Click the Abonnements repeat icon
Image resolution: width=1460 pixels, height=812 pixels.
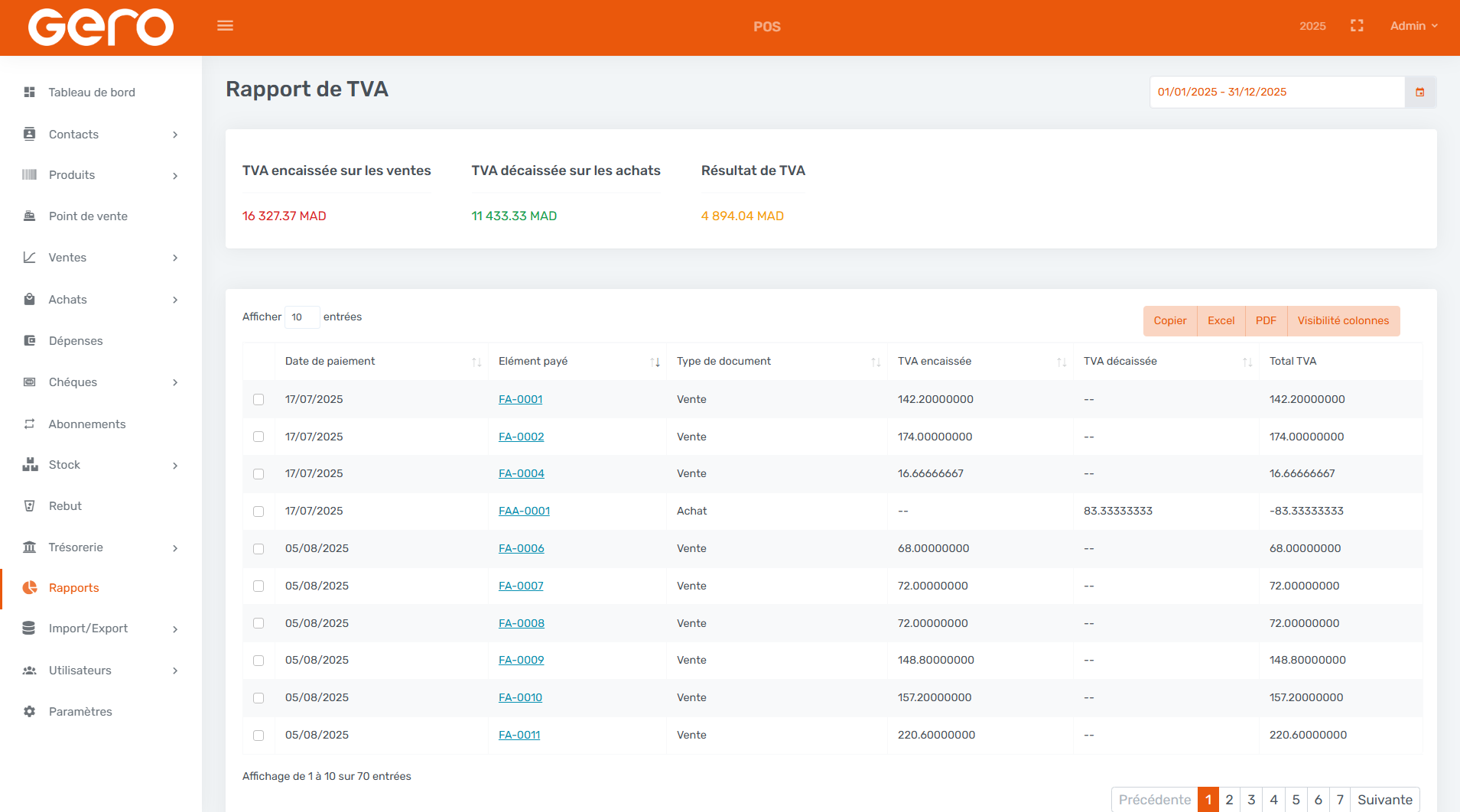point(30,424)
